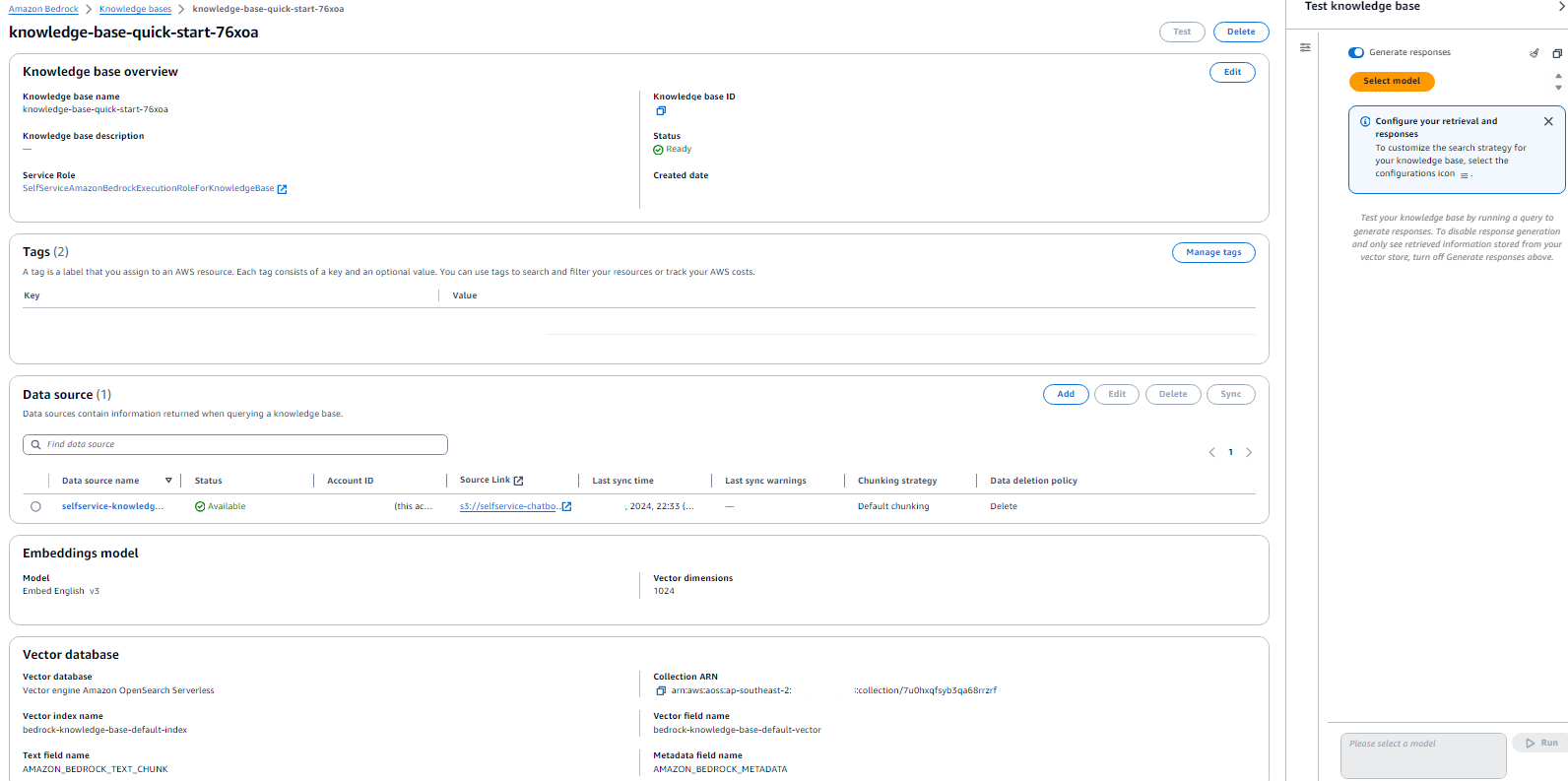Select the selfservice-knowledg data source radio button
Viewport: 1568px width, 781px height.
(x=35, y=506)
